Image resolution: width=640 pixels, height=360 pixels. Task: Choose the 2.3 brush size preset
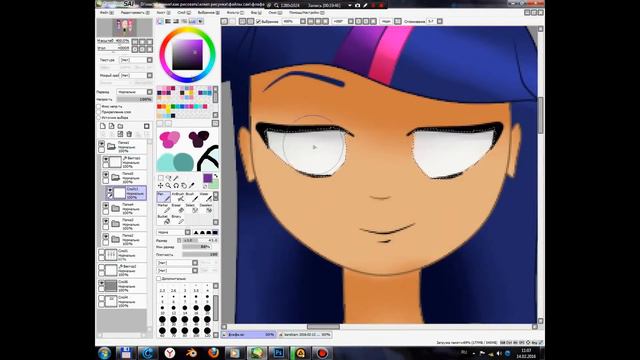162,289
